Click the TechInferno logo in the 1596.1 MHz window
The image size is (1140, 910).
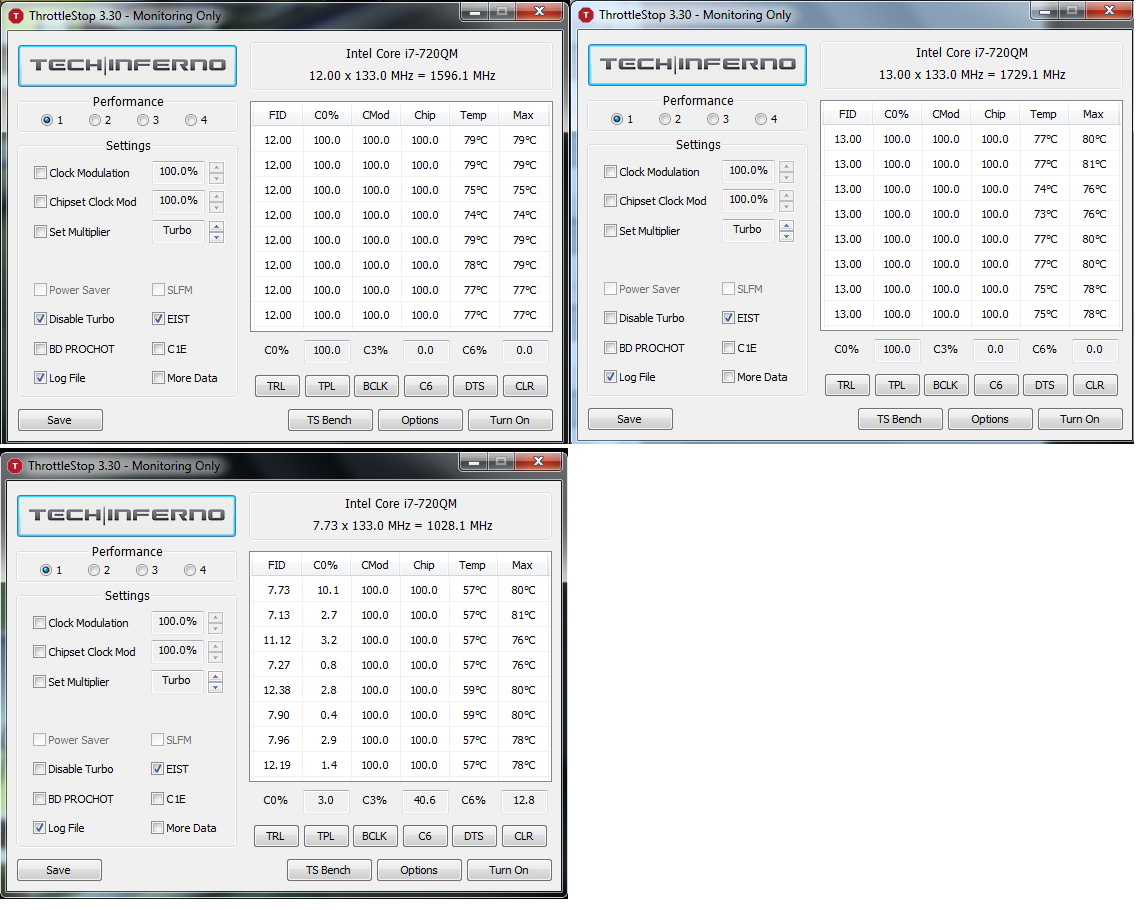127,66
